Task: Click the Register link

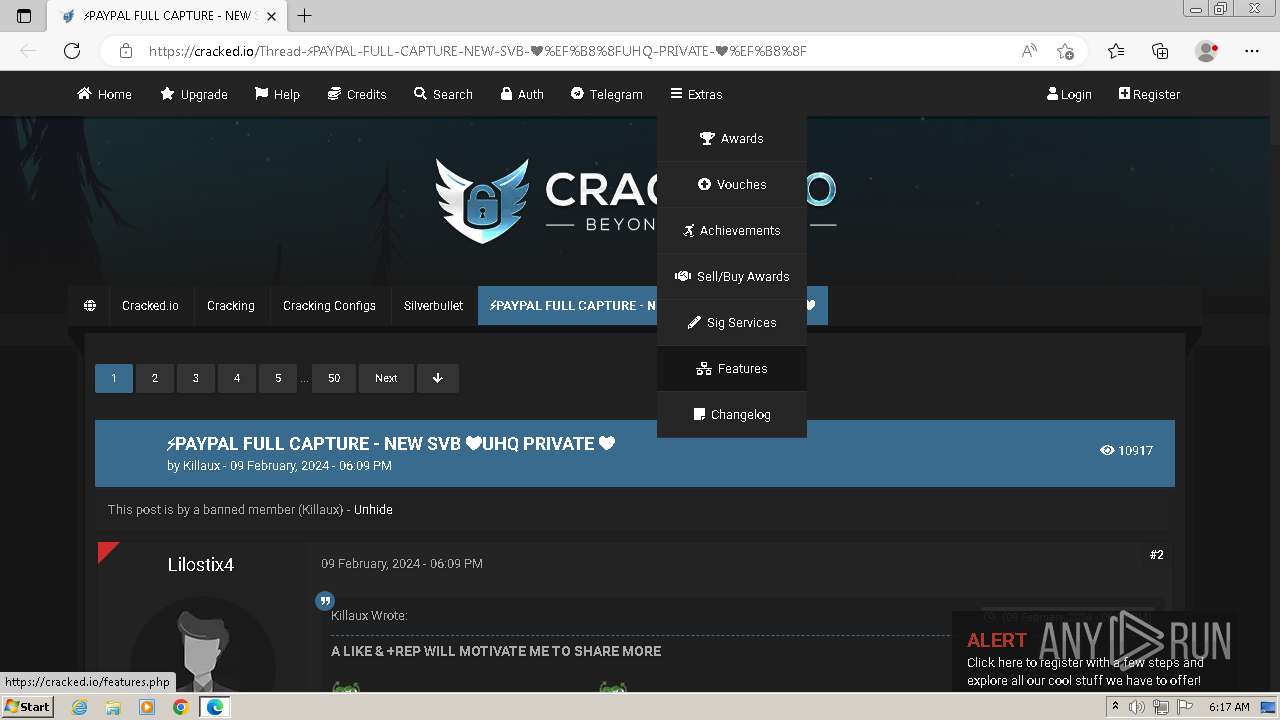Action: (x=1149, y=94)
